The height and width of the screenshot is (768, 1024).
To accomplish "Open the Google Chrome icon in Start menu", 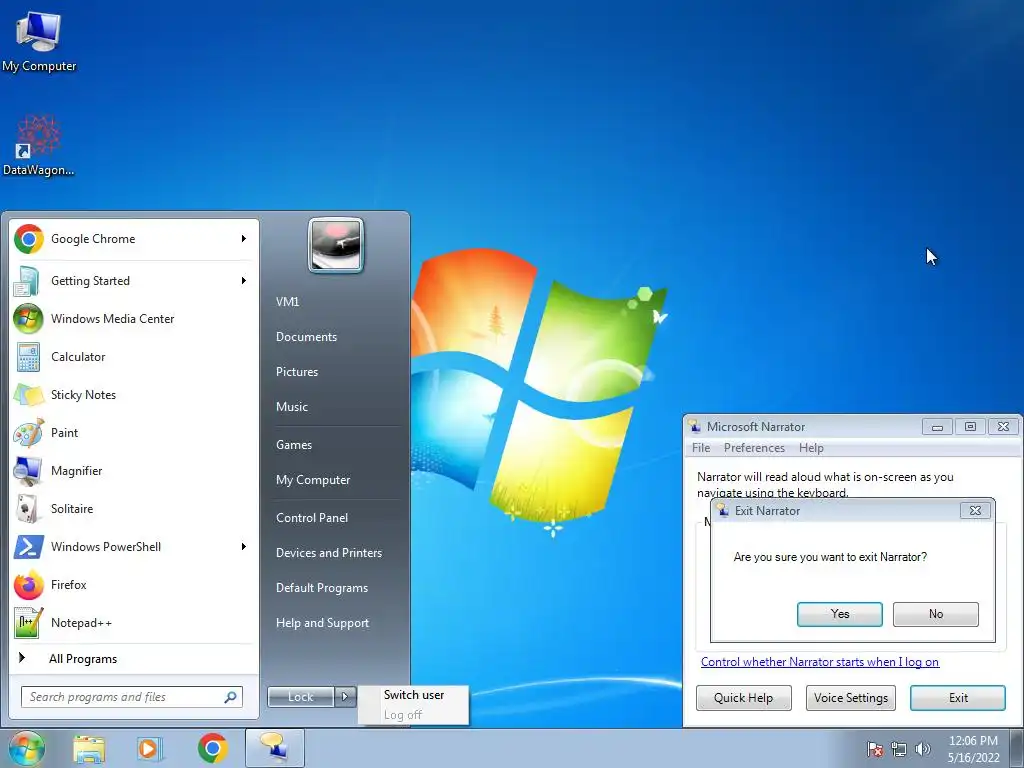I will coord(29,239).
